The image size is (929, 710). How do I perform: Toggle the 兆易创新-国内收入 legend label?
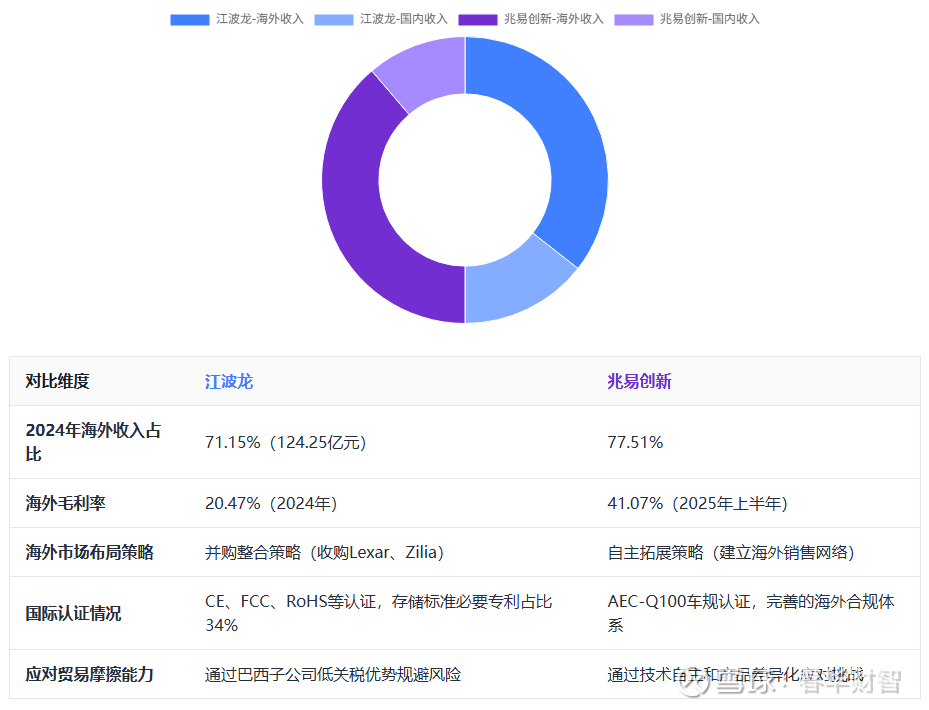tap(709, 19)
